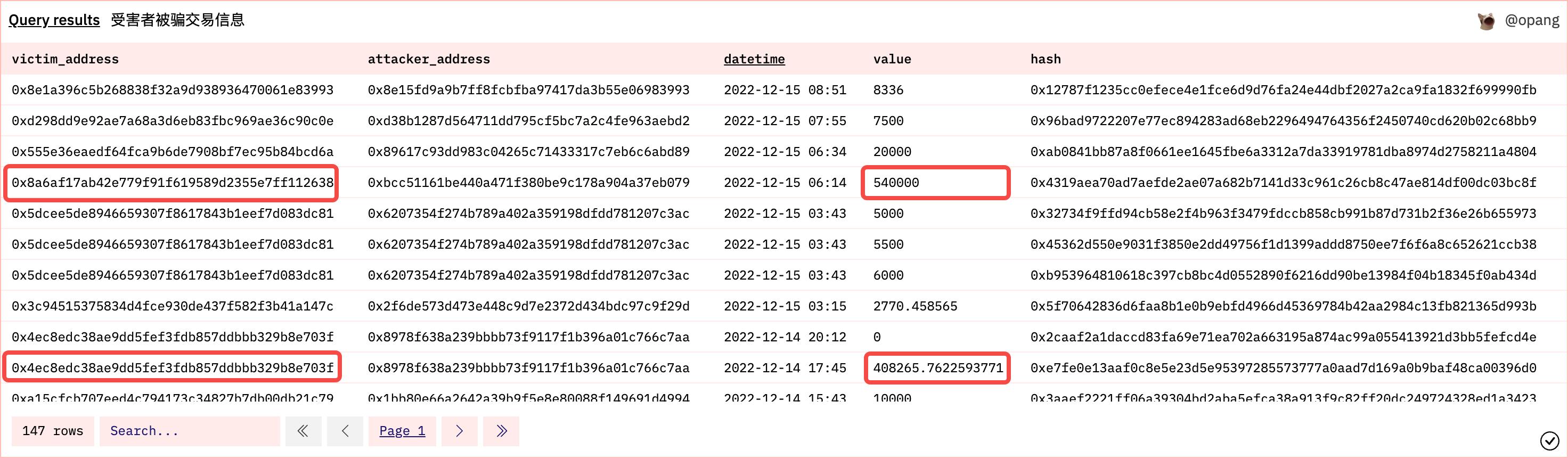Click the attacker_address column header
Viewport: 1568px width, 458px height.
(429, 59)
